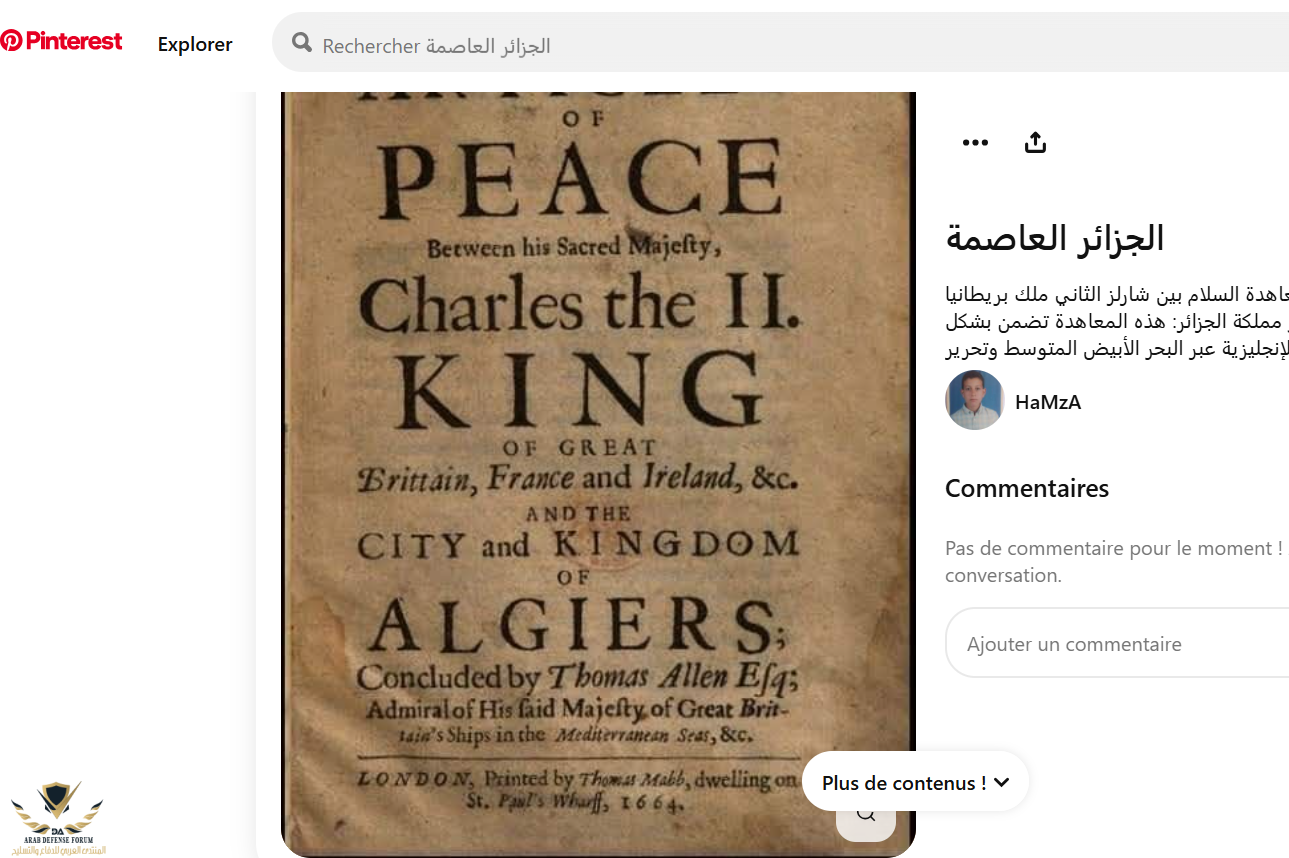Open the three-dots more options menu
The image size is (1289, 858).
point(975,142)
